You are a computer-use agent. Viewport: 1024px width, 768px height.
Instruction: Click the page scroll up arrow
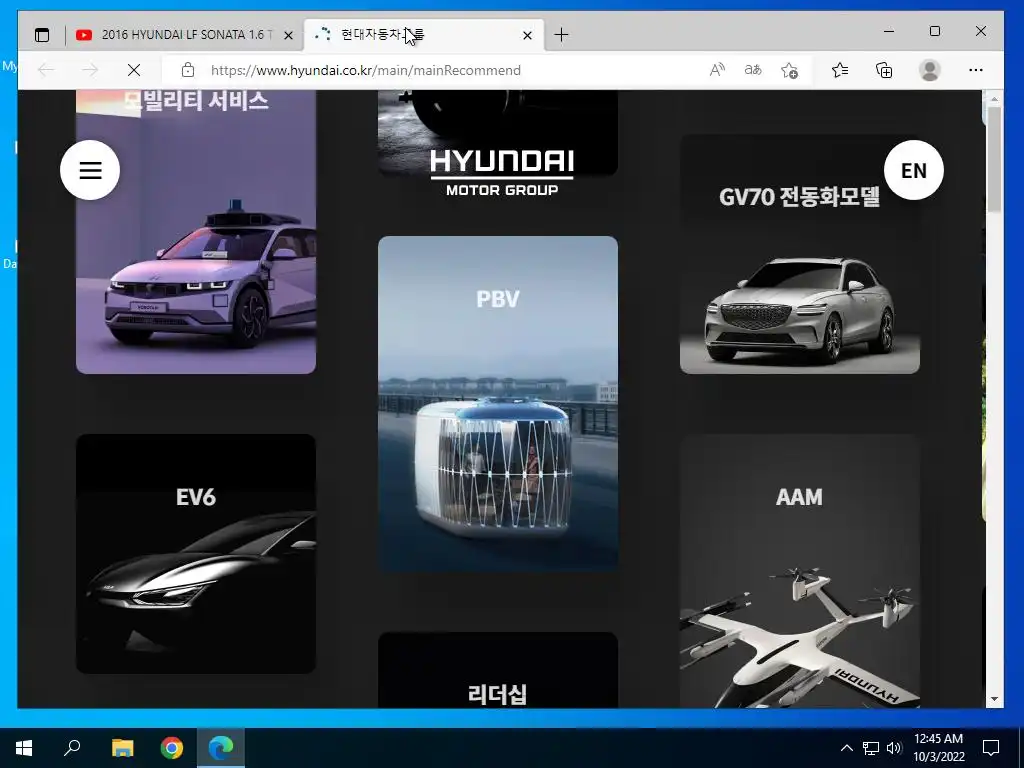tap(994, 99)
